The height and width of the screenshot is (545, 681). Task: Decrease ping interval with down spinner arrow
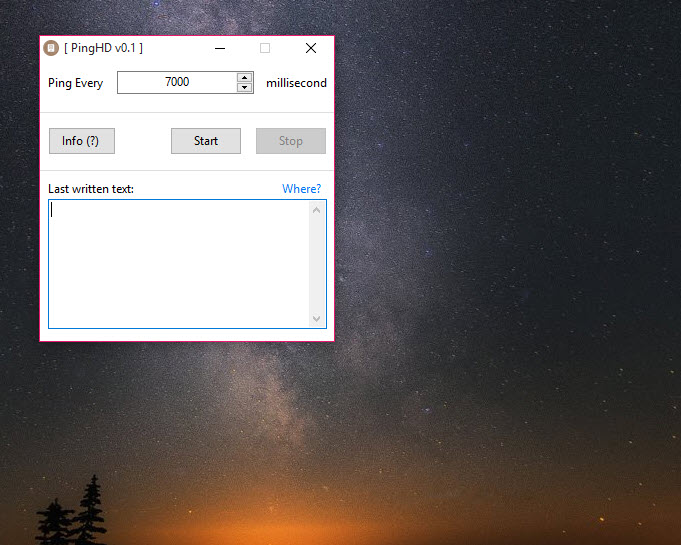(245, 87)
